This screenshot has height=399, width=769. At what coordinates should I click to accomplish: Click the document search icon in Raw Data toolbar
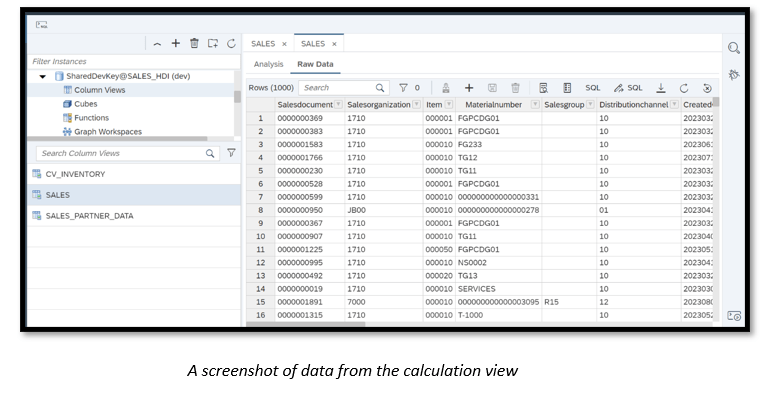click(x=543, y=88)
